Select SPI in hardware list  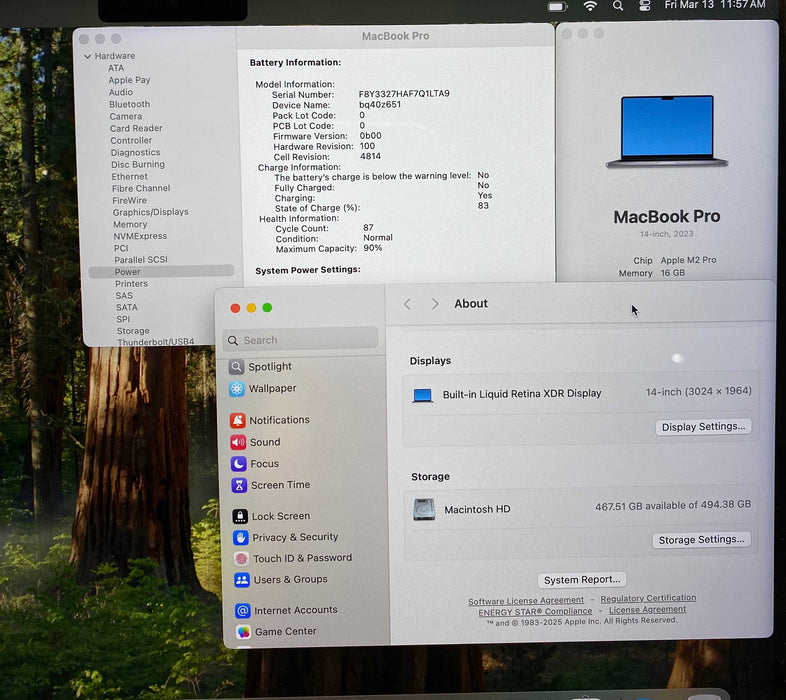click(123, 319)
